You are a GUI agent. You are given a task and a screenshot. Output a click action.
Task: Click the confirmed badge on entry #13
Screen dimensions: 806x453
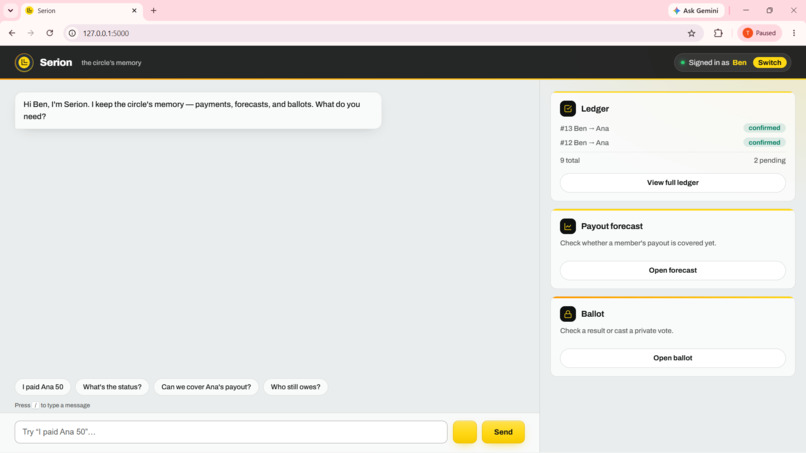764,128
